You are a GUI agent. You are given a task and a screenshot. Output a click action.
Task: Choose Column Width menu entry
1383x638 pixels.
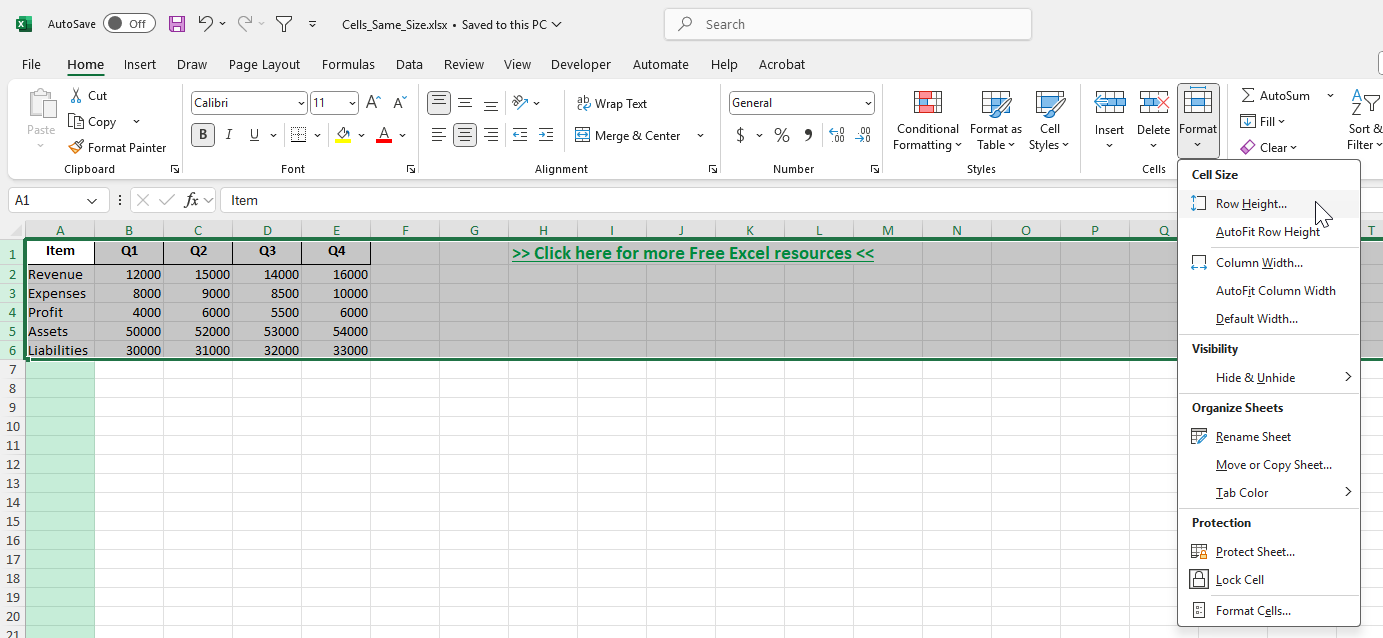point(1270,263)
